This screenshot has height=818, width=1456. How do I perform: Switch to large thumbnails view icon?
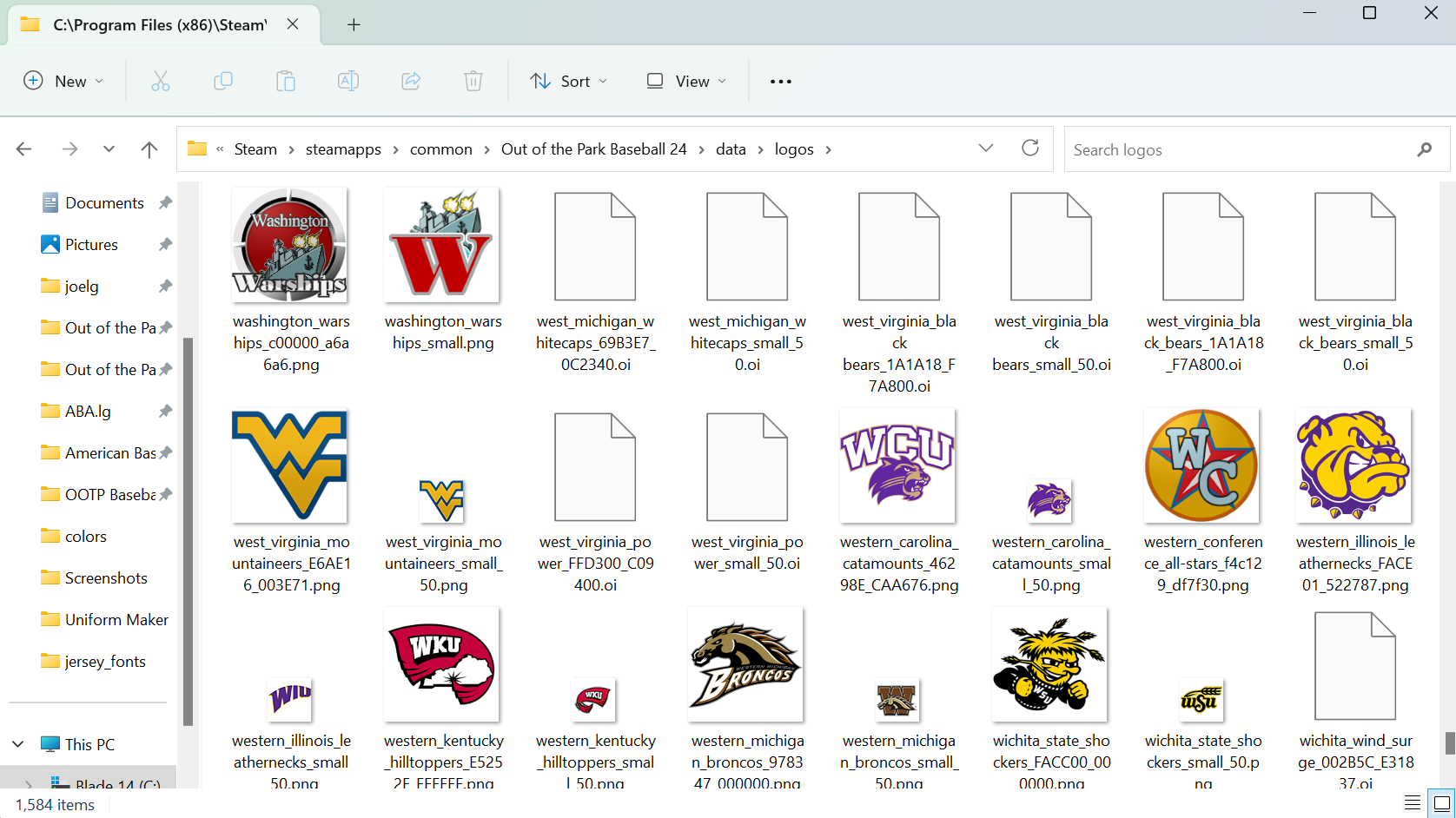coord(1442,803)
